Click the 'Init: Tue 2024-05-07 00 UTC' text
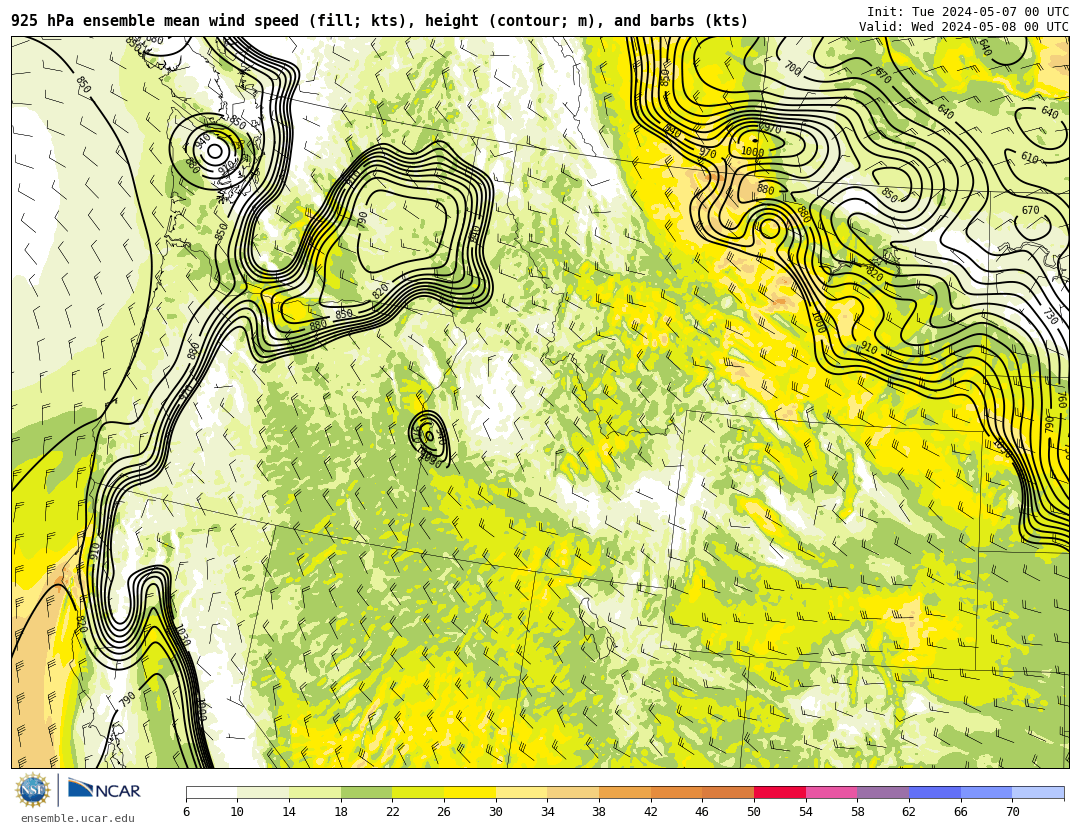This screenshot has height=831, width=1080. coord(968,12)
